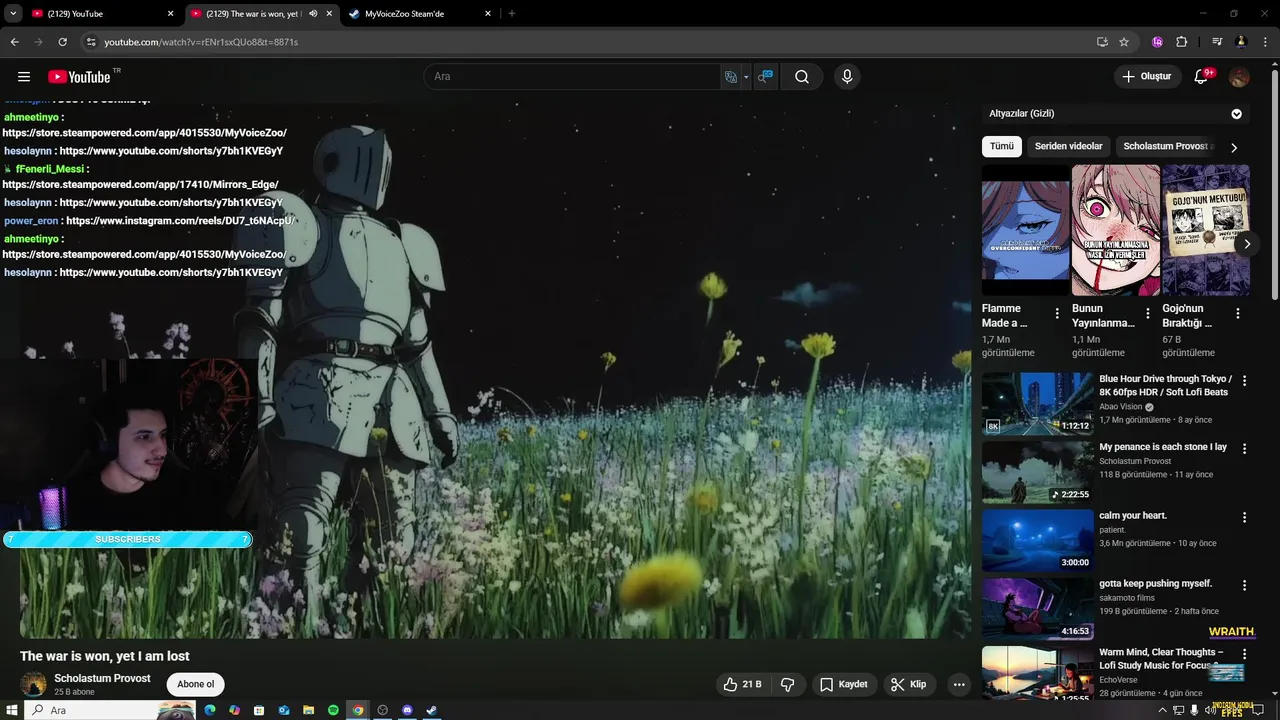Start voice search with the microphone icon

click(847, 77)
